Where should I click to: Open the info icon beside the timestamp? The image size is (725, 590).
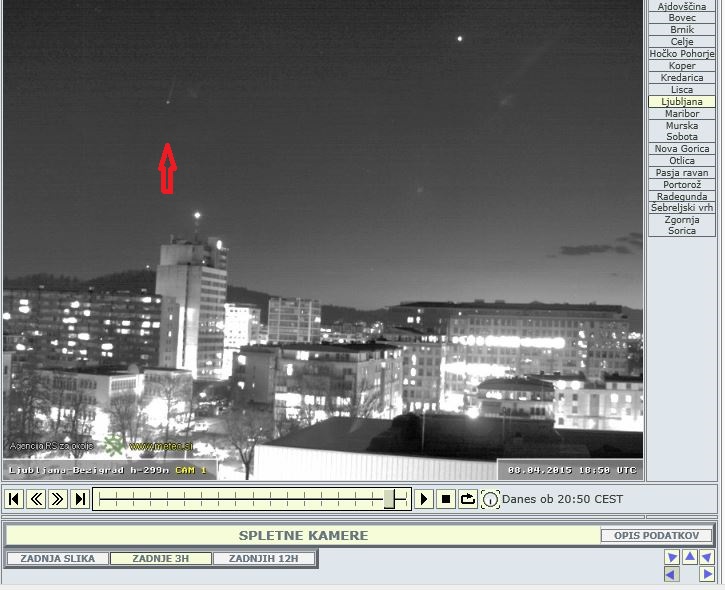tap(490, 499)
